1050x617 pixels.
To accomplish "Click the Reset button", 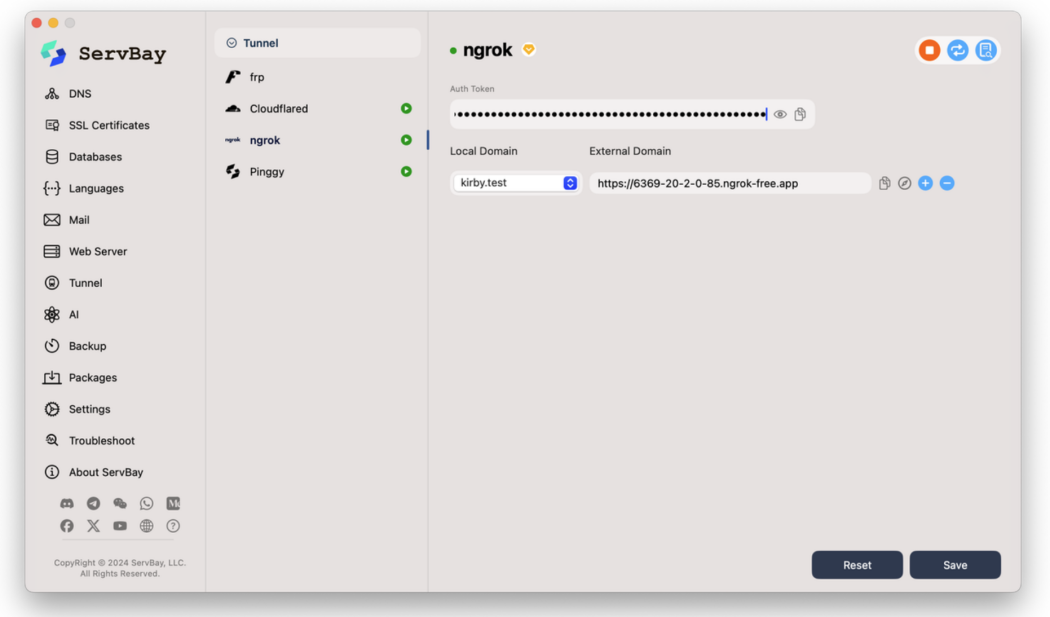I will pos(857,565).
